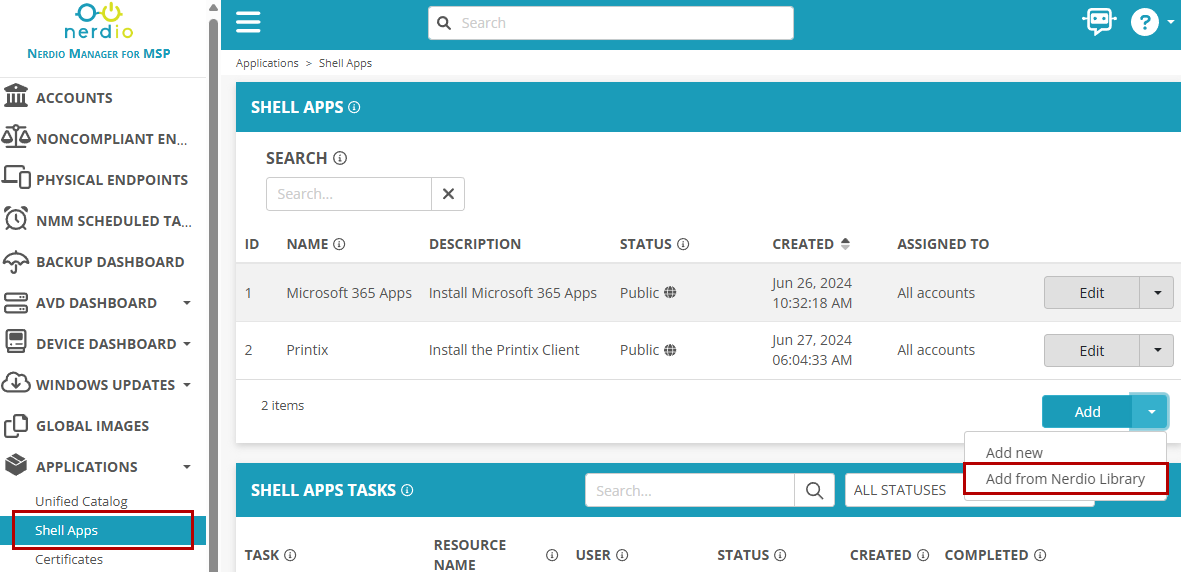Open Shell Apps in sidebar
The image size is (1181, 572).
point(102,531)
